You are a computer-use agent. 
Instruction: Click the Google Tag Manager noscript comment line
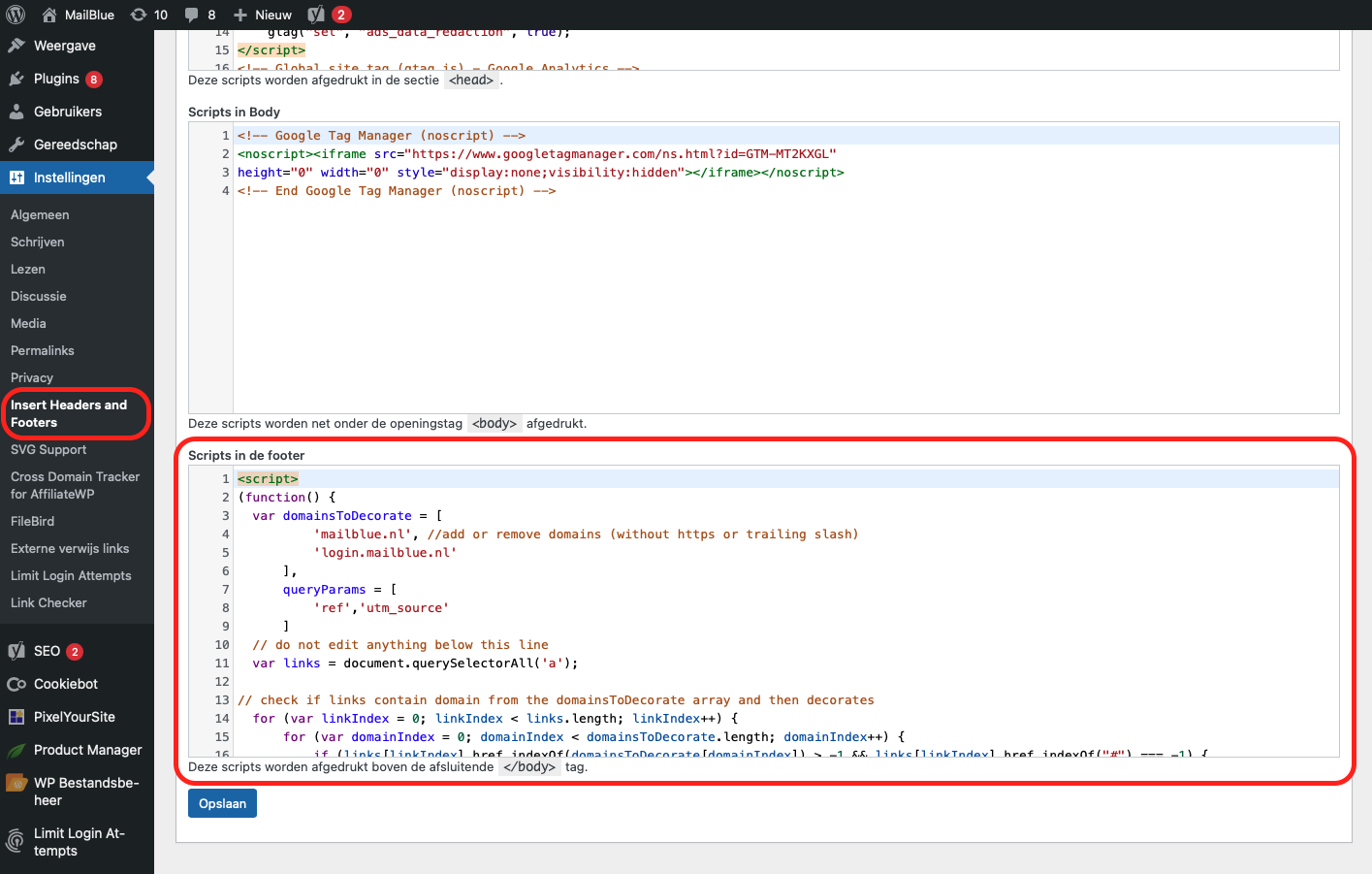coord(381,136)
